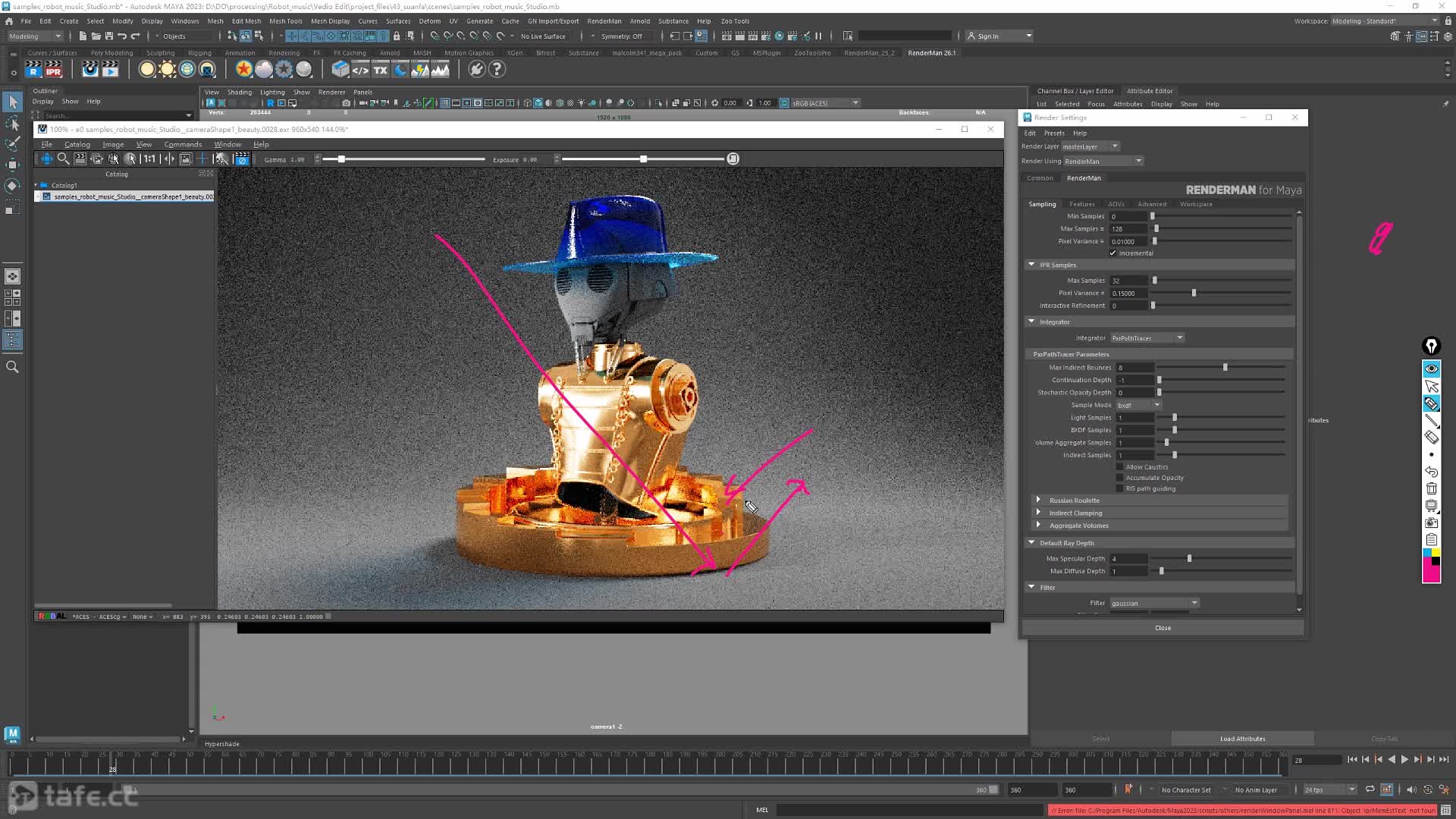Open the Integrator PxrPathTracer dropdown
Viewport: 1456px width, 819px height.
(x=1147, y=338)
